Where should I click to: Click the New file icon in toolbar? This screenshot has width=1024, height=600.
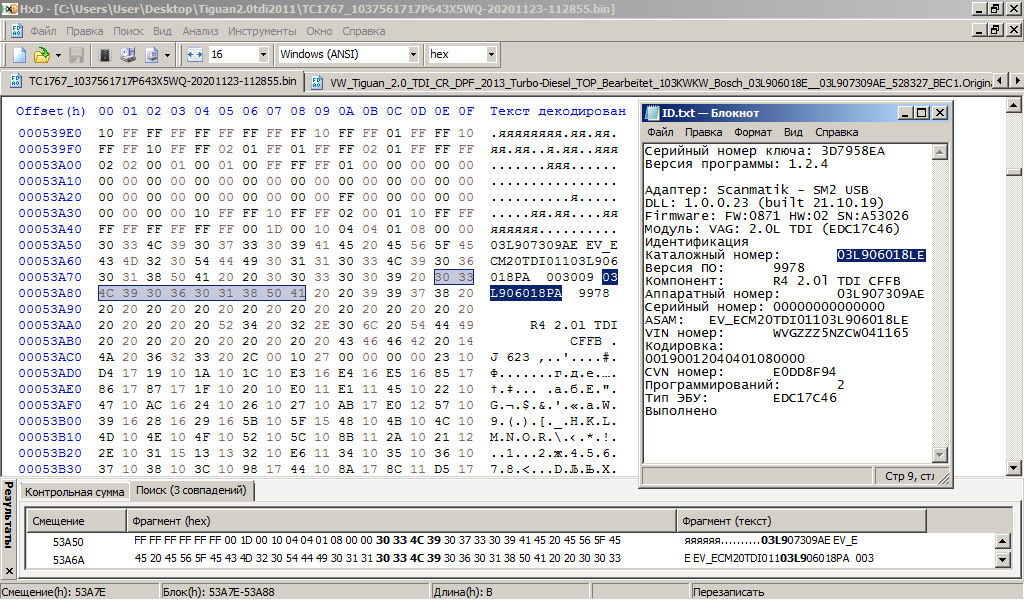pos(19,54)
